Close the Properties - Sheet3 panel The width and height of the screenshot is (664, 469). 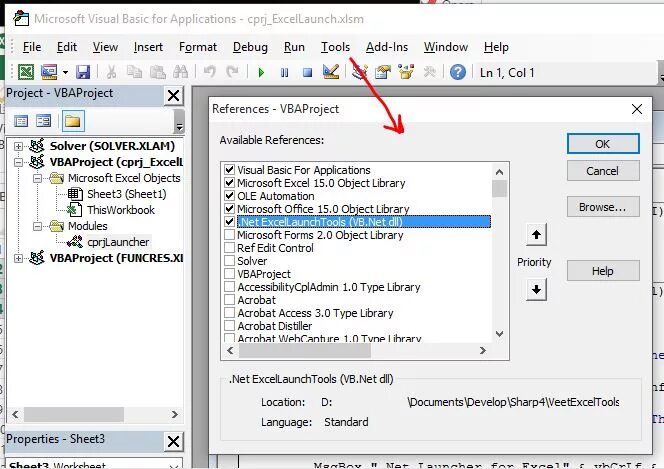pyautogui.click(x=174, y=441)
